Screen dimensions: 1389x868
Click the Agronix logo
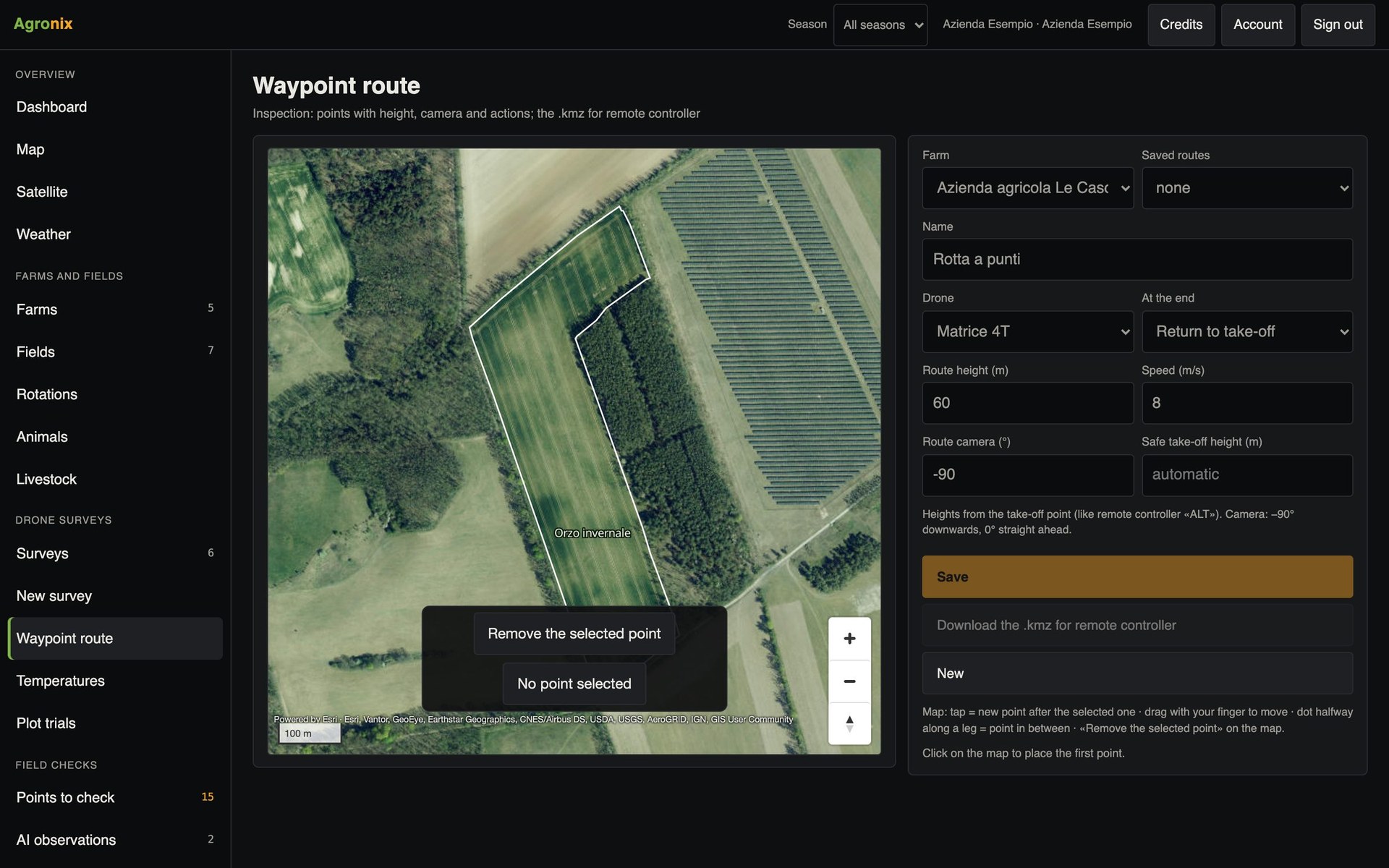43,24
